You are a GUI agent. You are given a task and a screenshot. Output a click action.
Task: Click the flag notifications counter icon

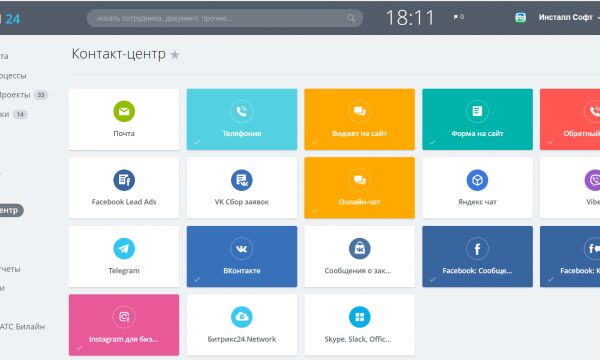[458, 17]
